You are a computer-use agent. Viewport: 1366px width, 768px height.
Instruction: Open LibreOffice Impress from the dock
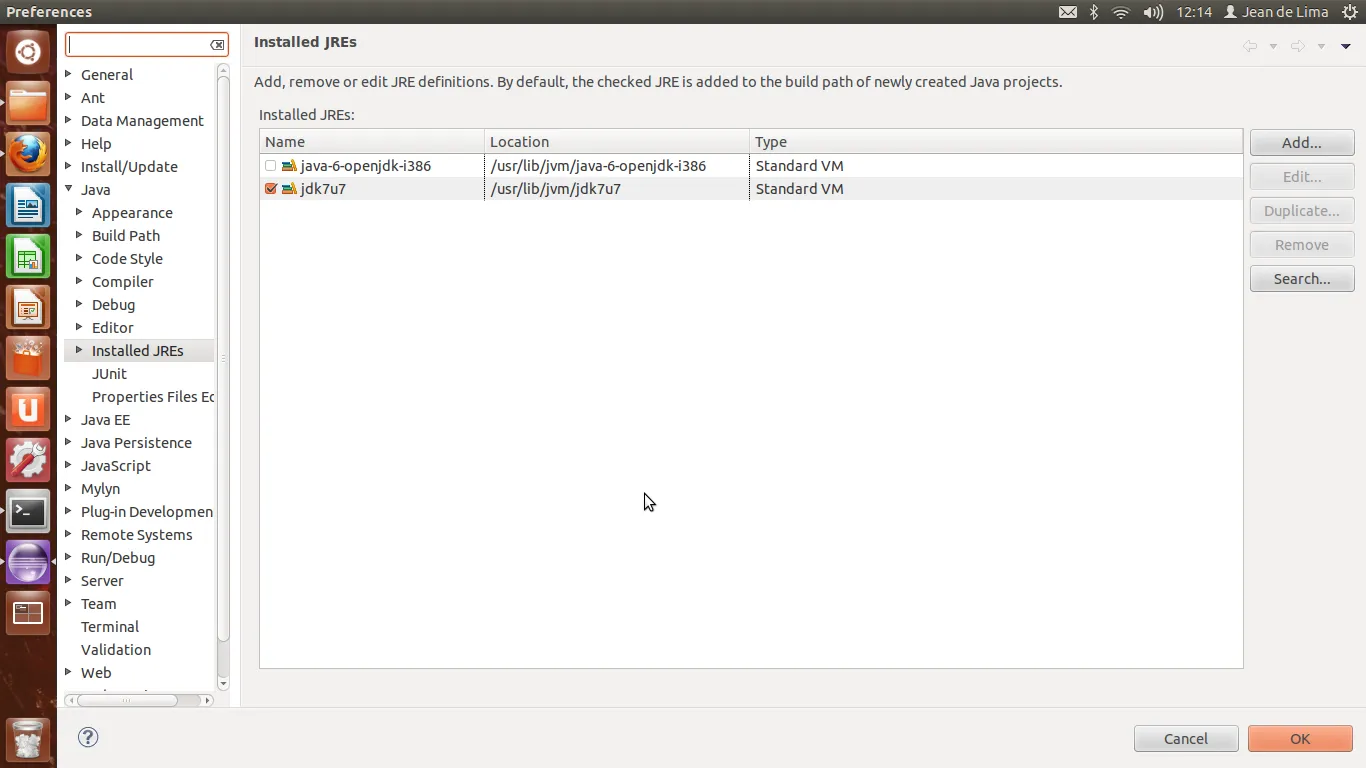(28, 309)
